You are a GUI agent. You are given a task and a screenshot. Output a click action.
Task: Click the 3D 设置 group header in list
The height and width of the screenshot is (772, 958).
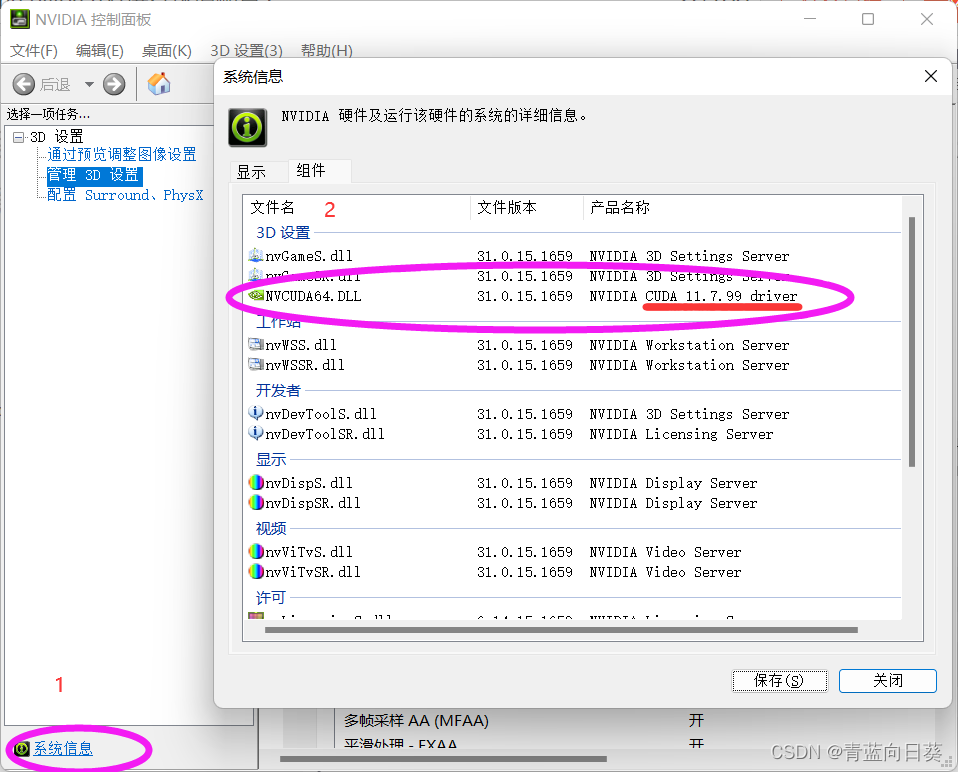coord(283,233)
